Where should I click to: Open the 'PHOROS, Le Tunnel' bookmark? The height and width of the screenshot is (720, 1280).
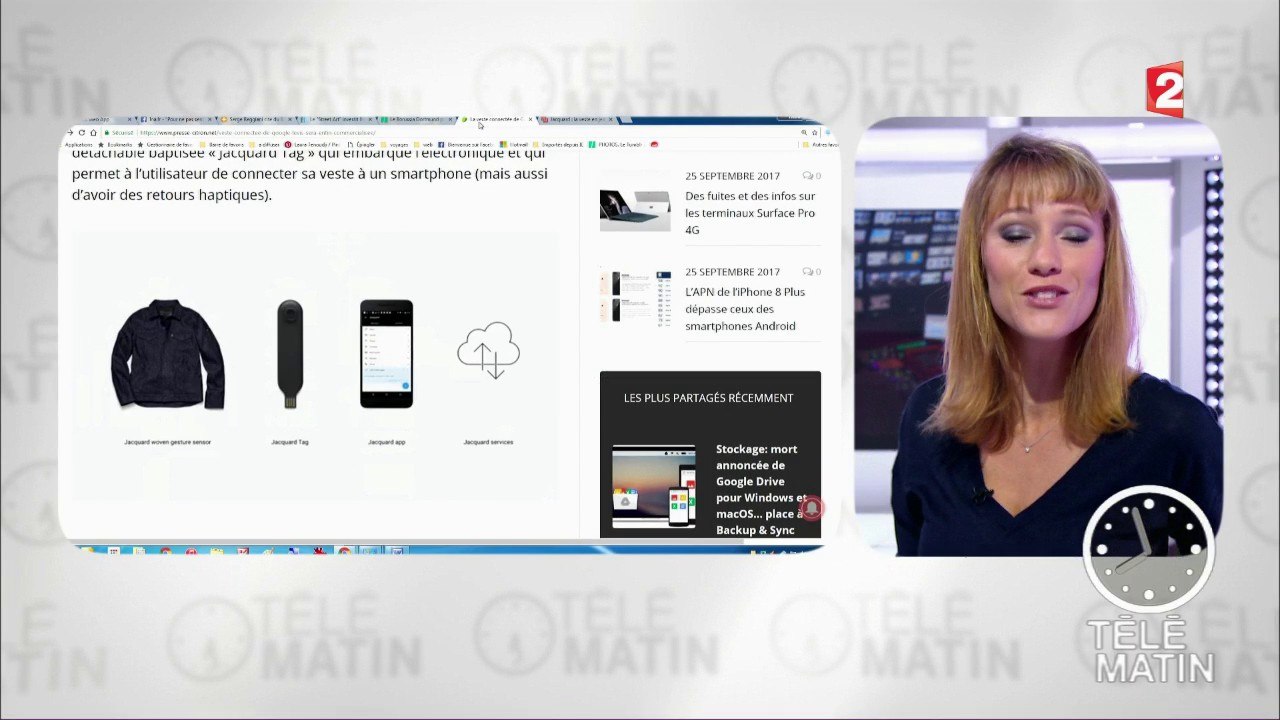(x=615, y=144)
